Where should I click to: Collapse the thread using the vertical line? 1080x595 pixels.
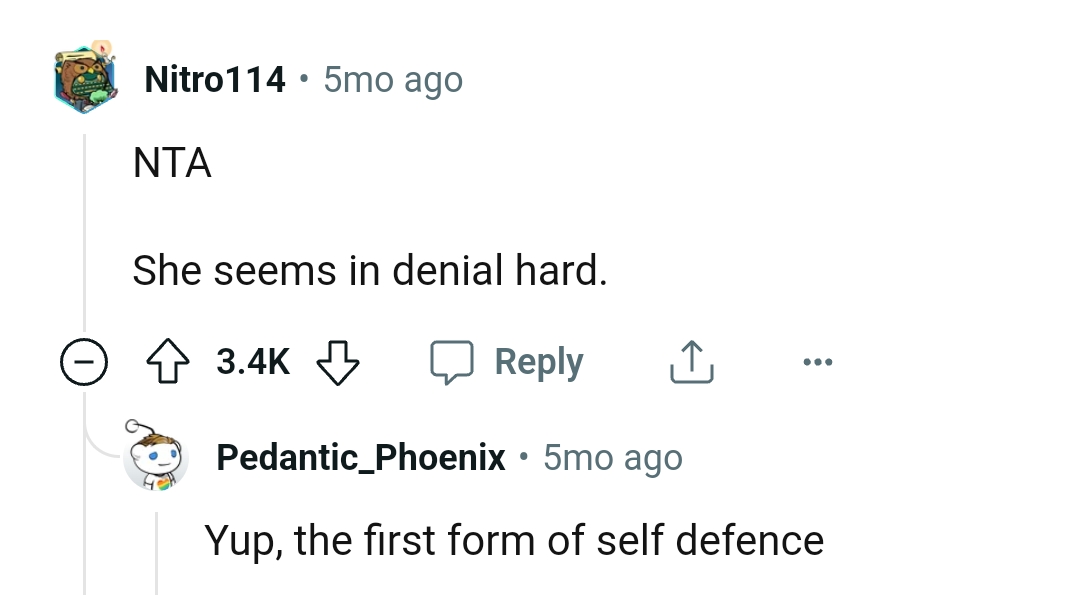(85, 250)
